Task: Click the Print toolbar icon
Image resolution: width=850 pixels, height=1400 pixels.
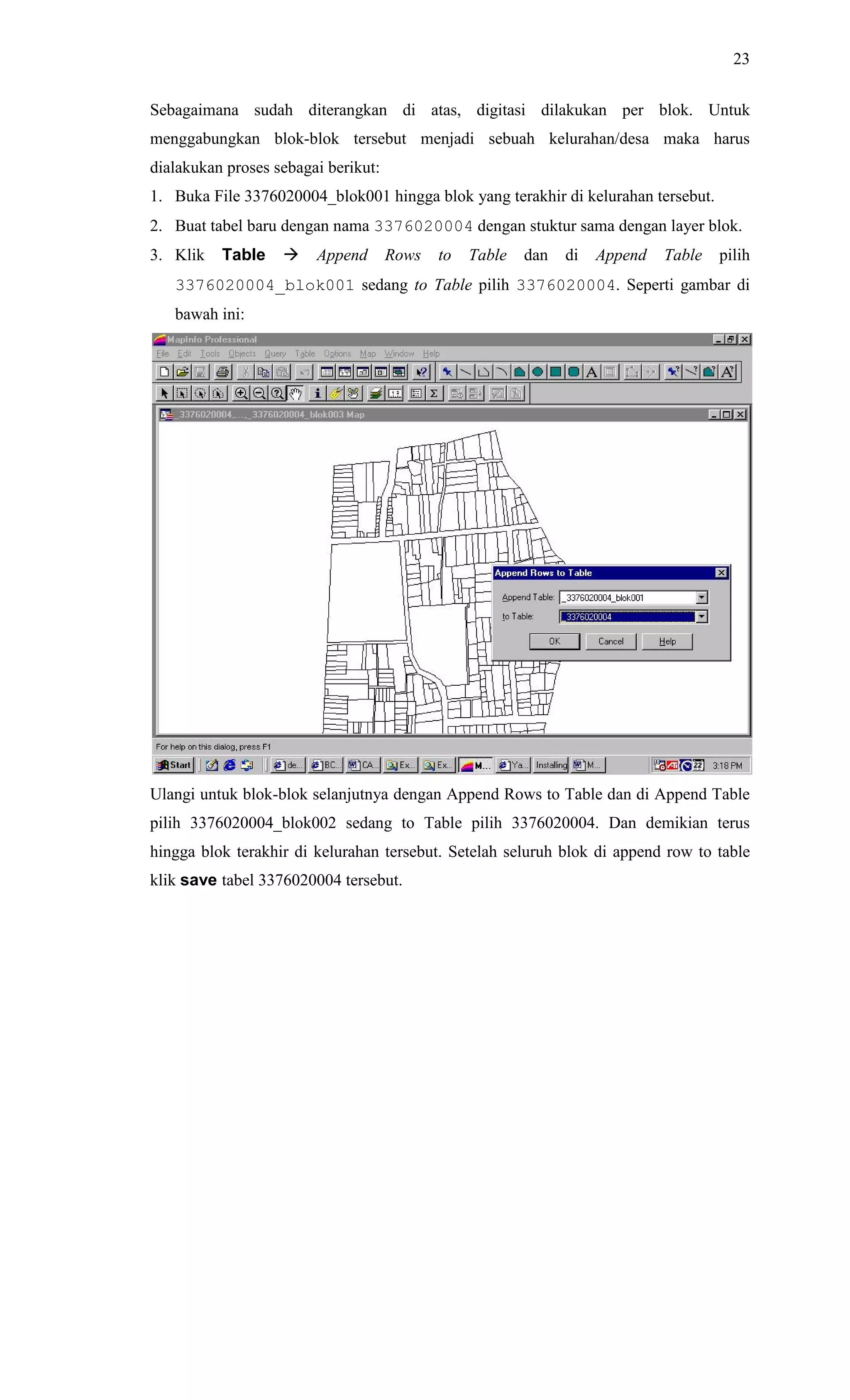Action: (x=223, y=372)
